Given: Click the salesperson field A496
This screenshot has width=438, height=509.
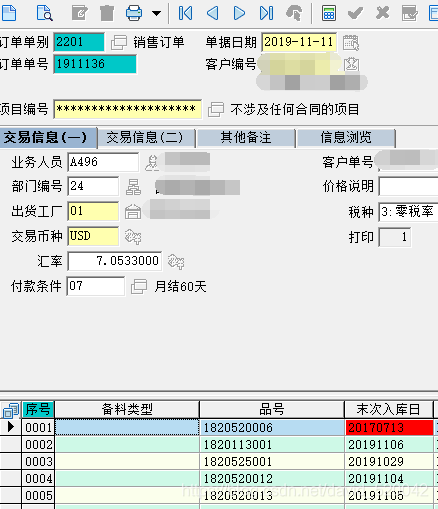Looking at the screenshot, I should pos(103,162).
